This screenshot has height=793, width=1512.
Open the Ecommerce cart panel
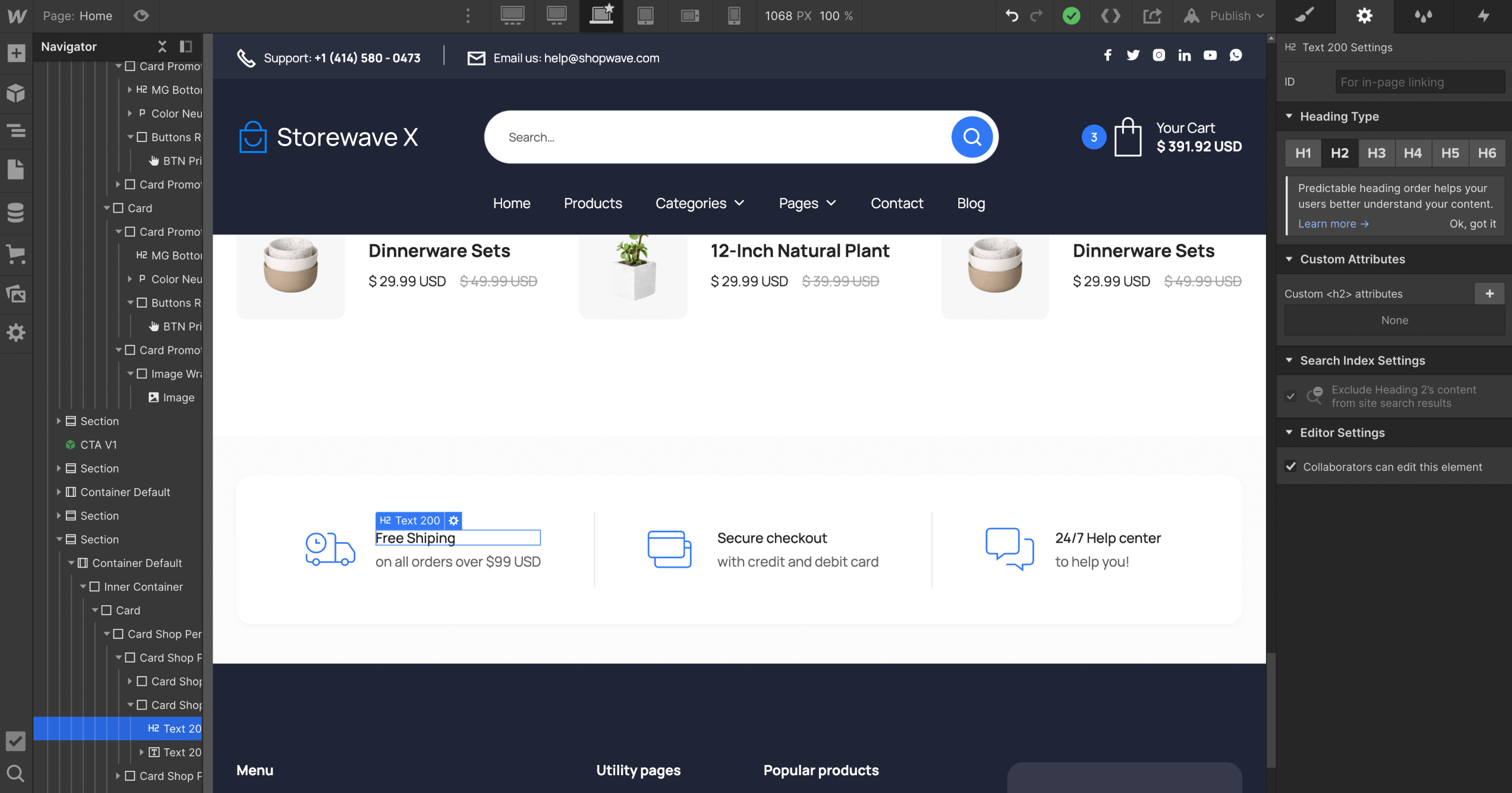[x=16, y=254]
